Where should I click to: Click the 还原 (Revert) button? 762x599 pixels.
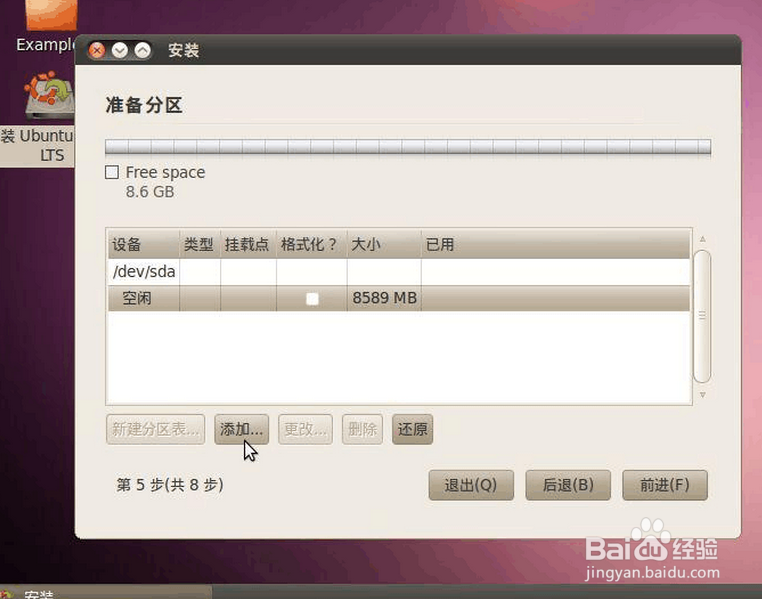412,429
